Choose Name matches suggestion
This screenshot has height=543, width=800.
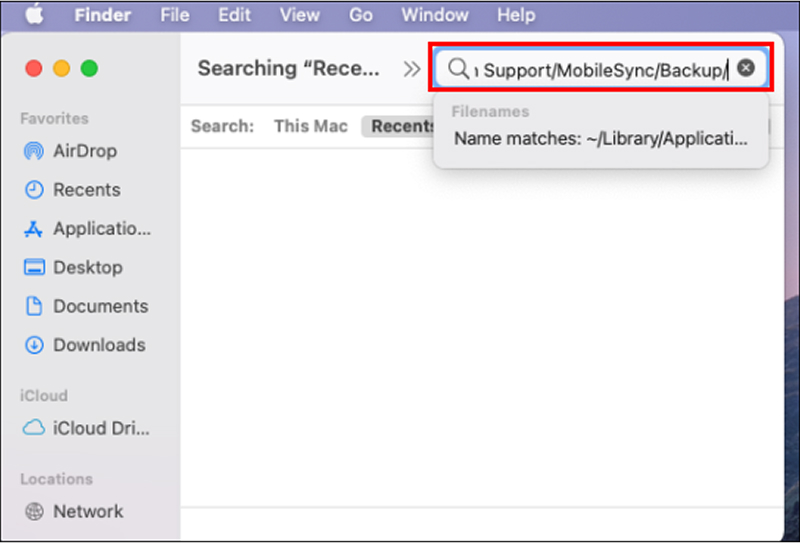(601, 138)
